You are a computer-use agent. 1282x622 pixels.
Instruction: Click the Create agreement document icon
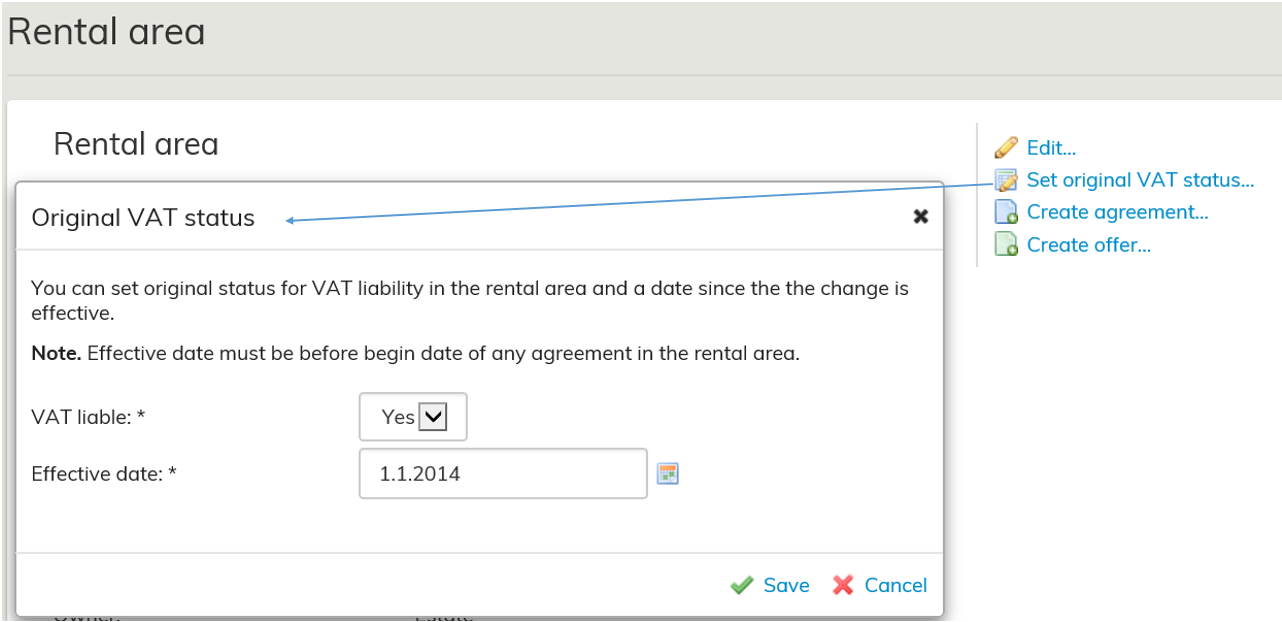click(1006, 212)
